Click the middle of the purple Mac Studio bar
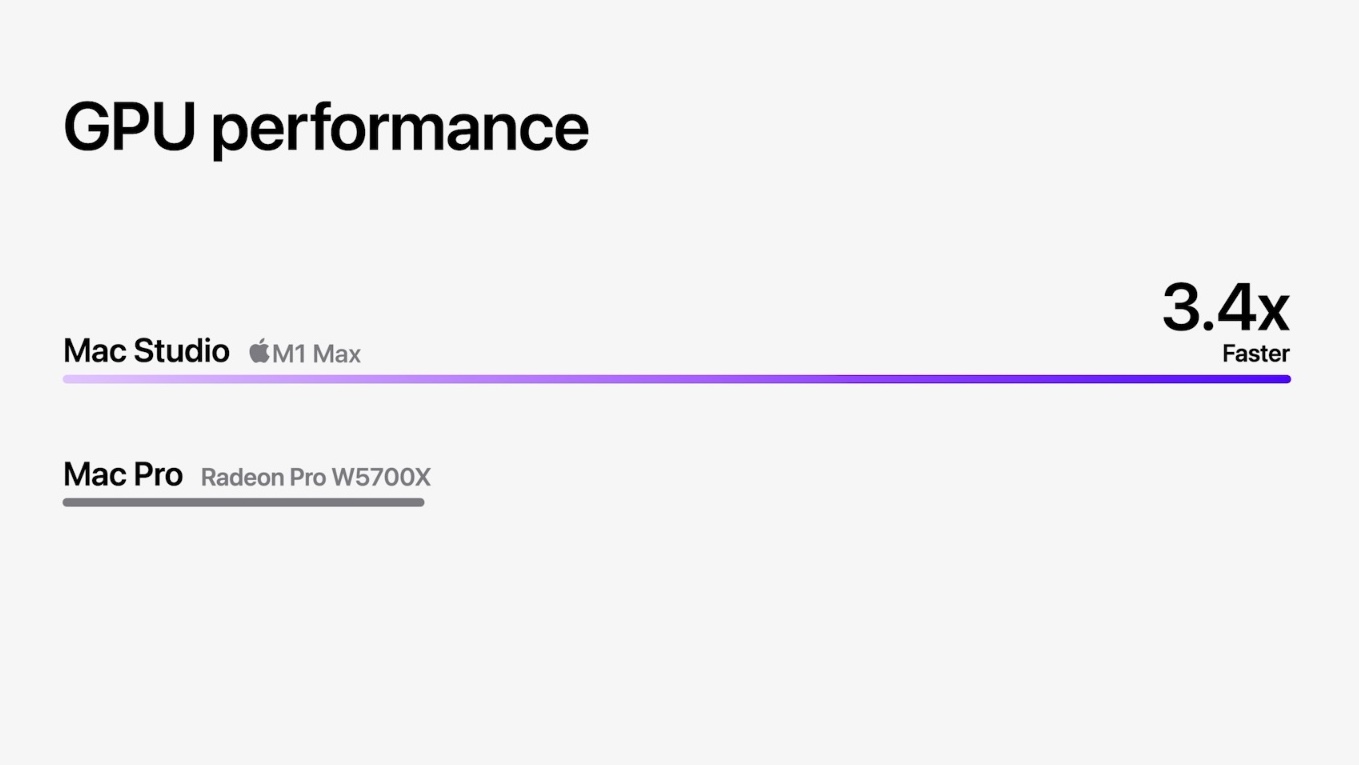1359x765 pixels. [677, 379]
